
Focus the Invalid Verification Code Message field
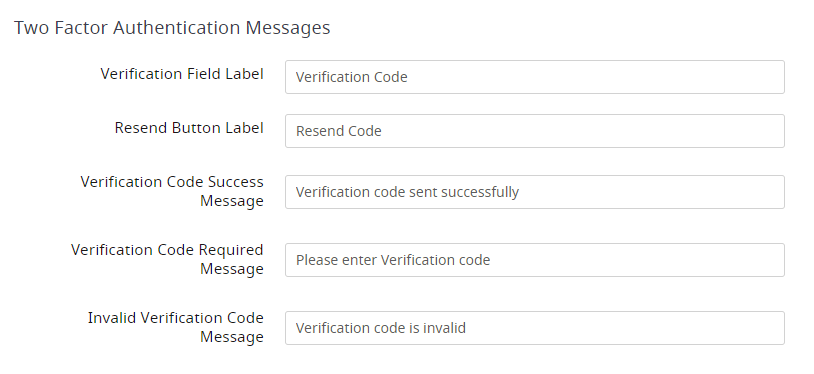pyautogui.click(x=535, y=328)
